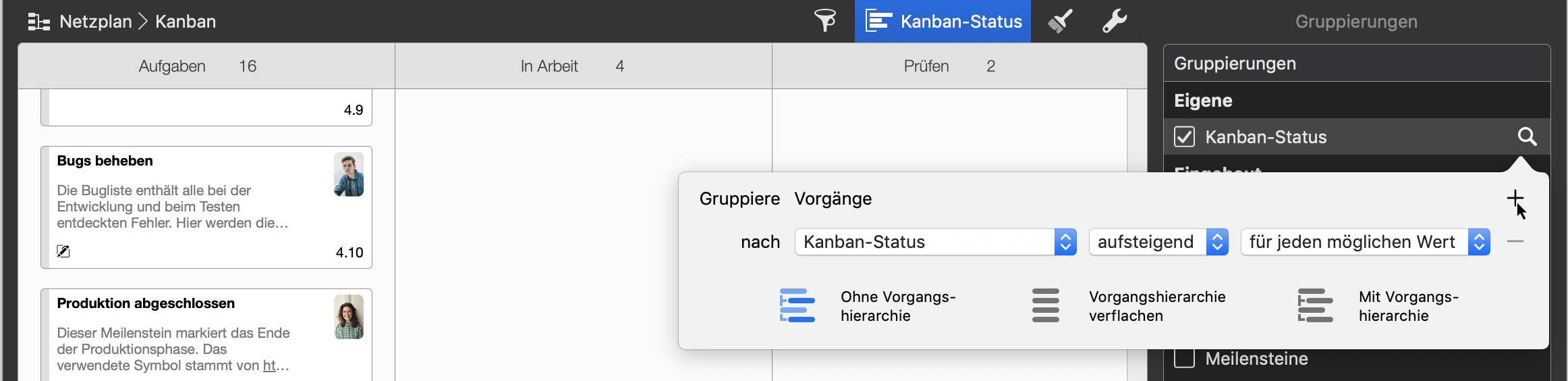Click the Vorgänge selector after Gruppiere
The width and height of the screenshot is (1568, 381).
[x=833, y=199]
